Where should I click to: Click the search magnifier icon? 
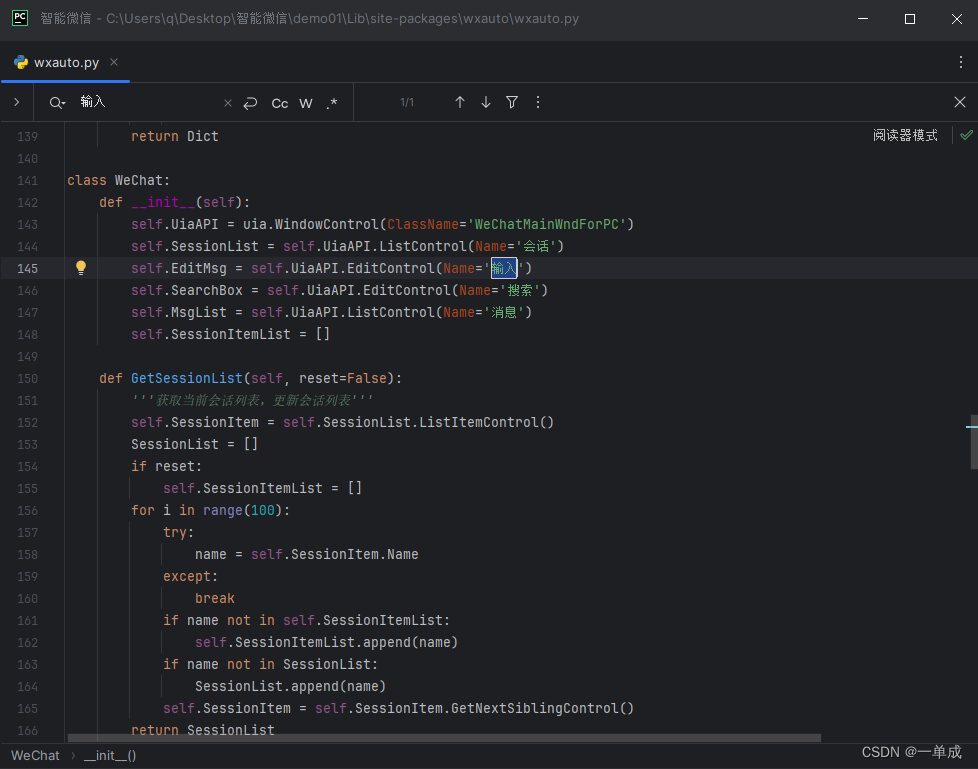tap(56, 102)
